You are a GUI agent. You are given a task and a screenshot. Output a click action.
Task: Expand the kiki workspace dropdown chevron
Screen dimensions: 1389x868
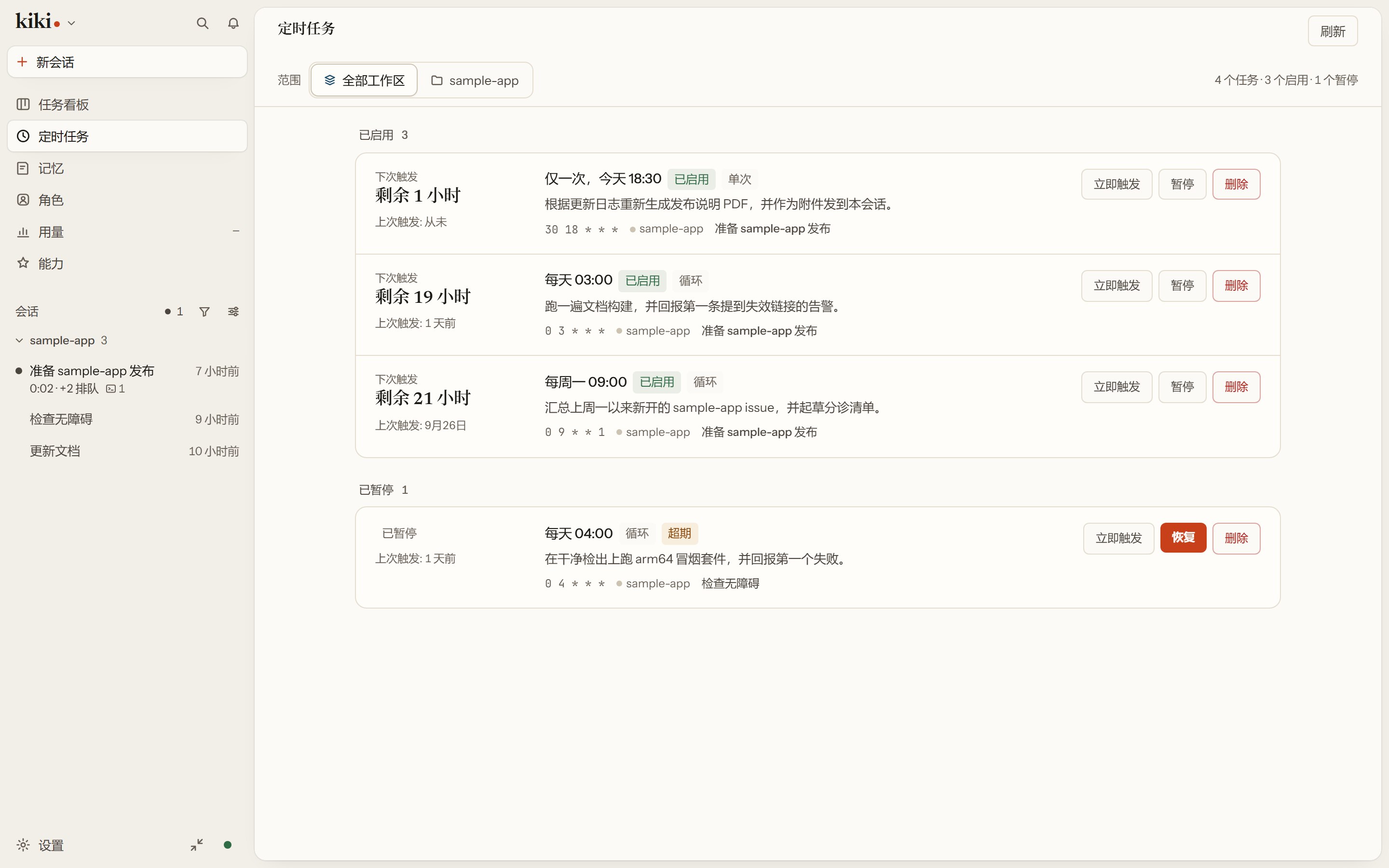tap(72, 24)
